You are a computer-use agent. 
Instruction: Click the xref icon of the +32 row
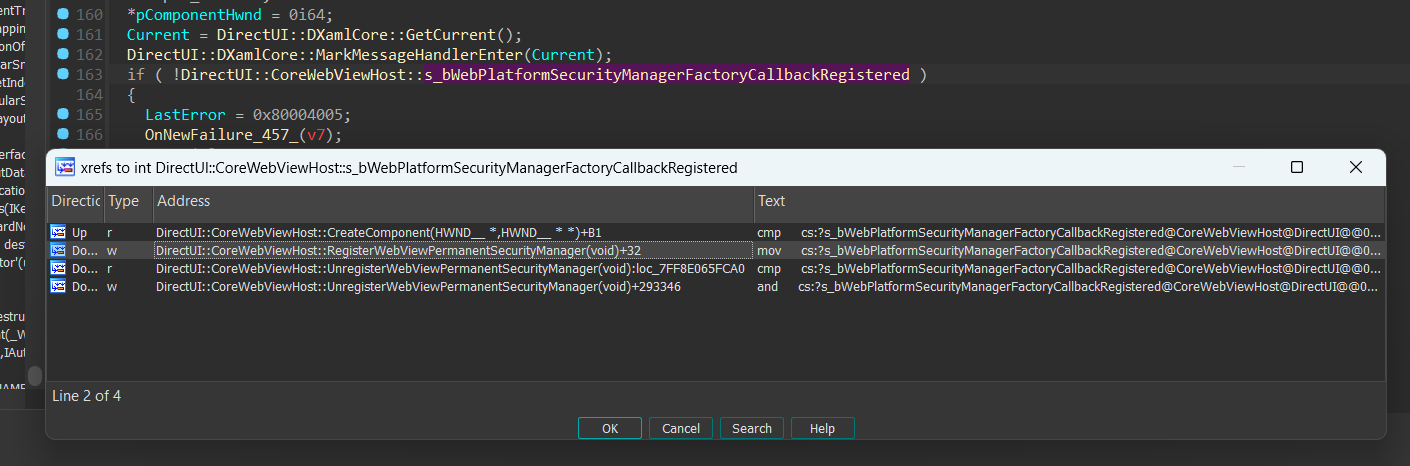(x=59, y=250)
